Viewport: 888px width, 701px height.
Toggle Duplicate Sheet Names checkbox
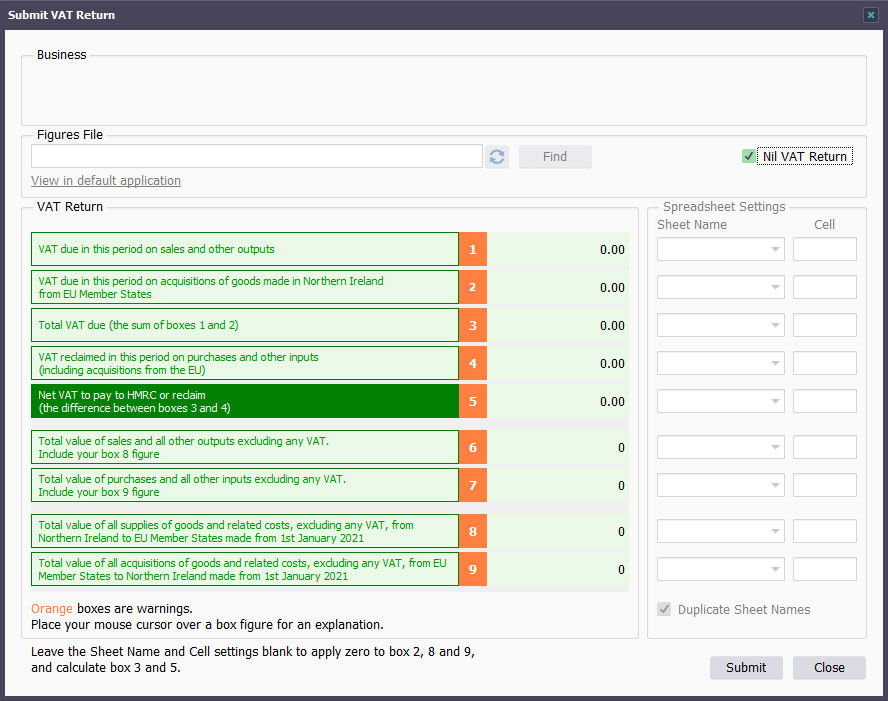pos(664,609)
